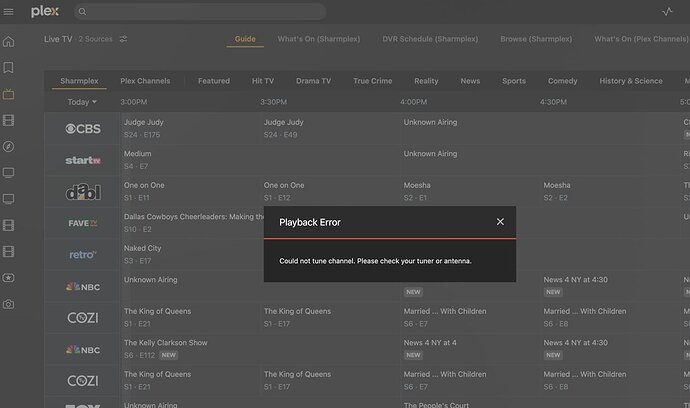This screenshot has height=408, width=690.
Task: Open the hamburger menu icon
Action: tap(8, 12)
